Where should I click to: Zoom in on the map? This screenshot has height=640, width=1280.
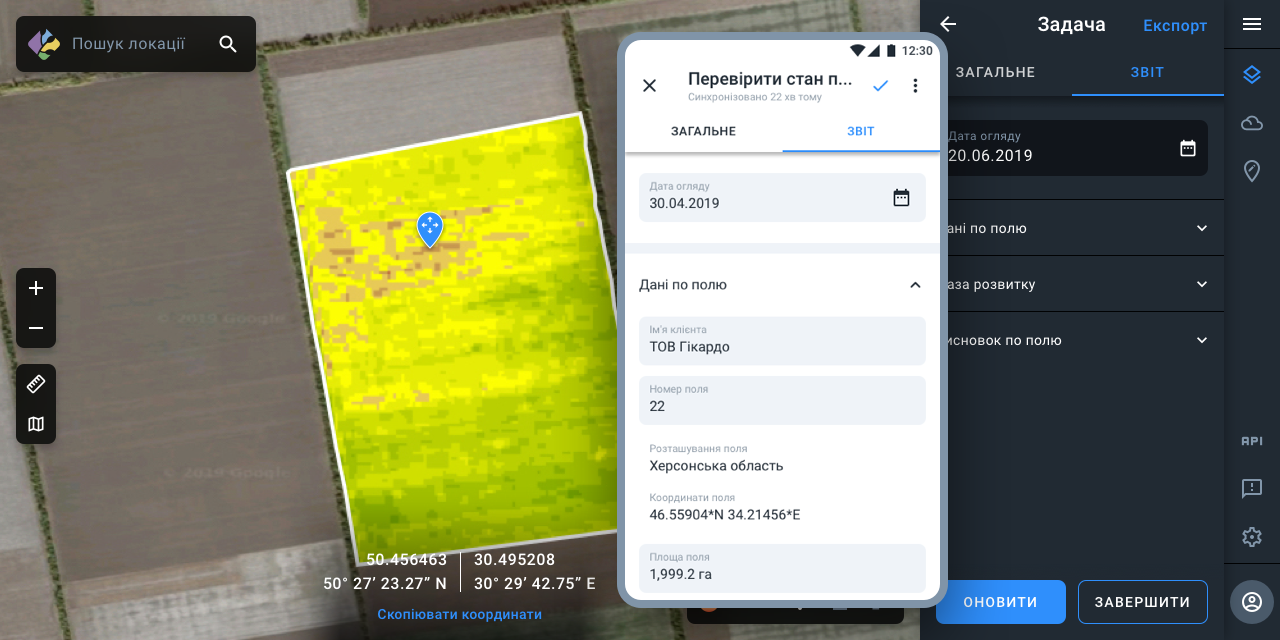click(36, 288)
